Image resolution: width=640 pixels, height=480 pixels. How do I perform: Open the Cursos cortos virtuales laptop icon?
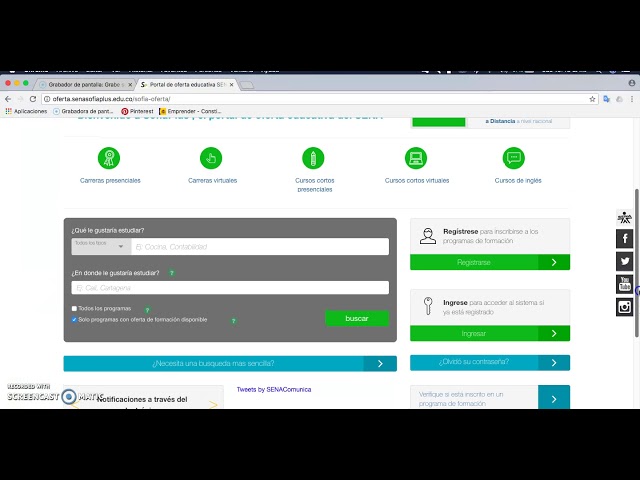click(x=416, y=158)
